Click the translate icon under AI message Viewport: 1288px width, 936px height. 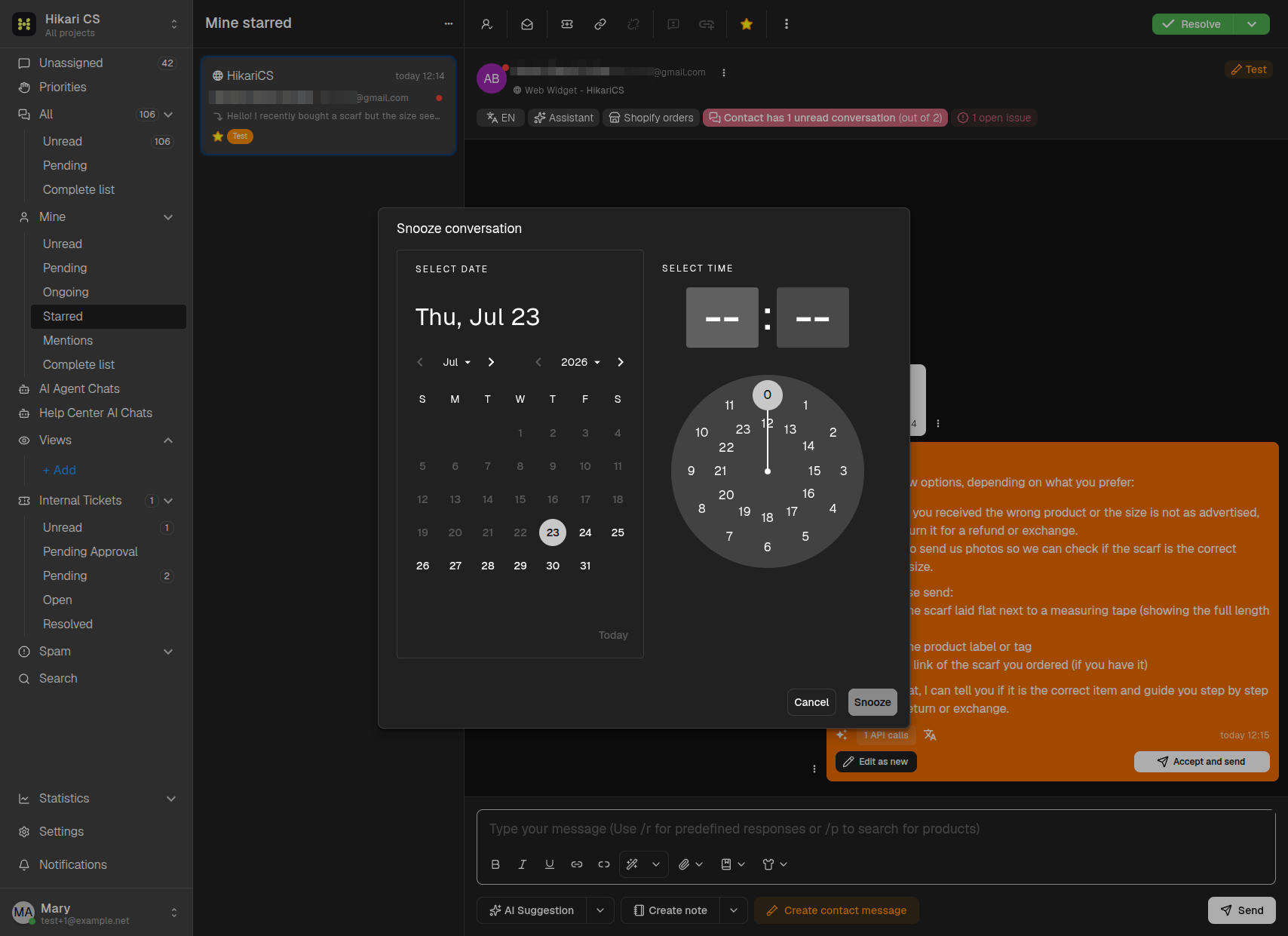[x=930, y=735]
